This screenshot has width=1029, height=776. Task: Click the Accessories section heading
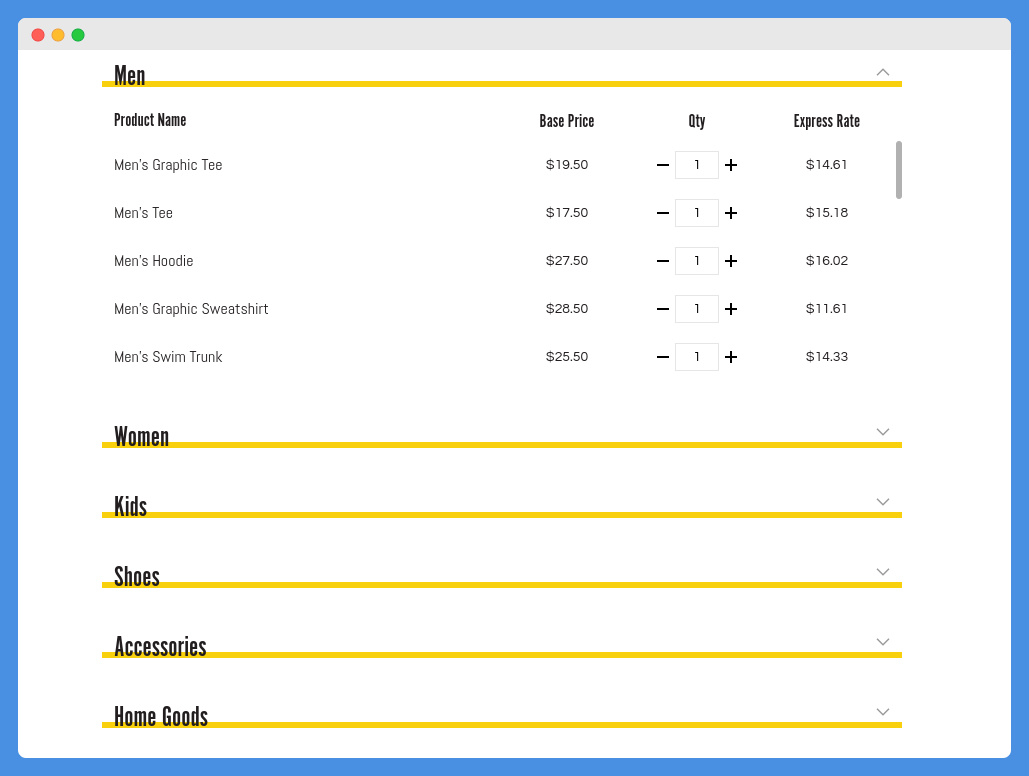[160, 647]
